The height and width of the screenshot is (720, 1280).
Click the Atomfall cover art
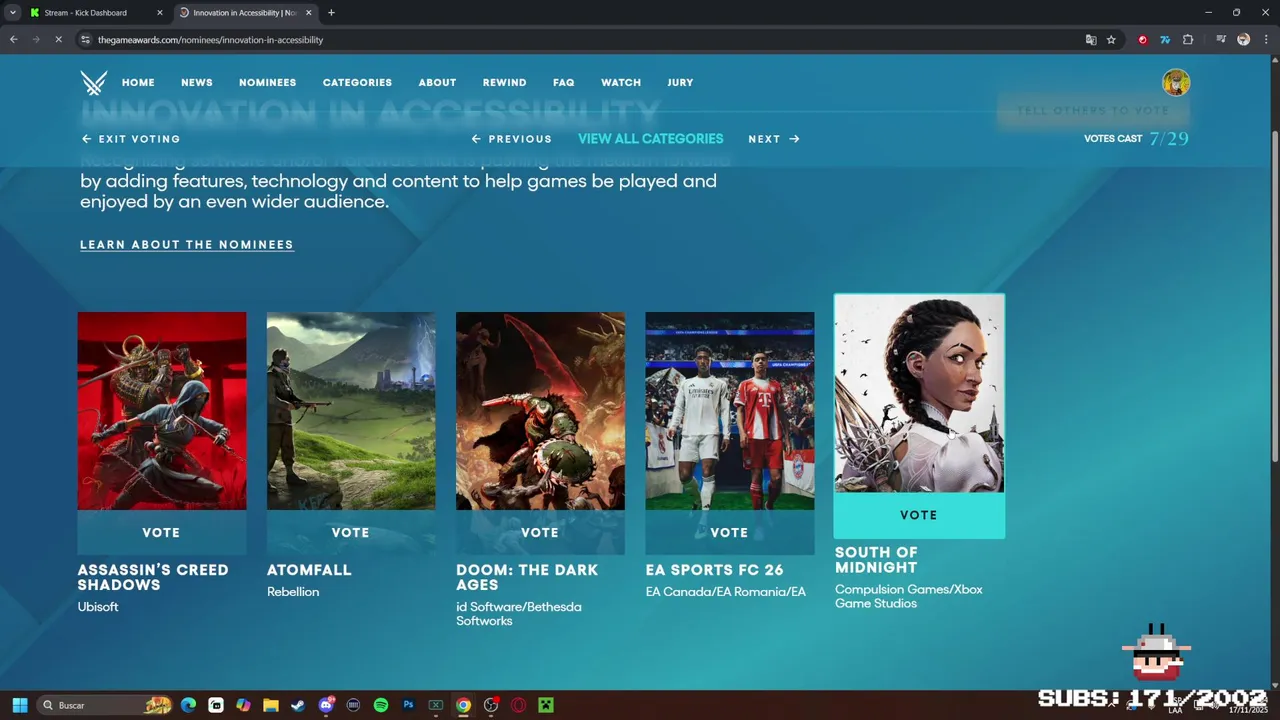351,411
